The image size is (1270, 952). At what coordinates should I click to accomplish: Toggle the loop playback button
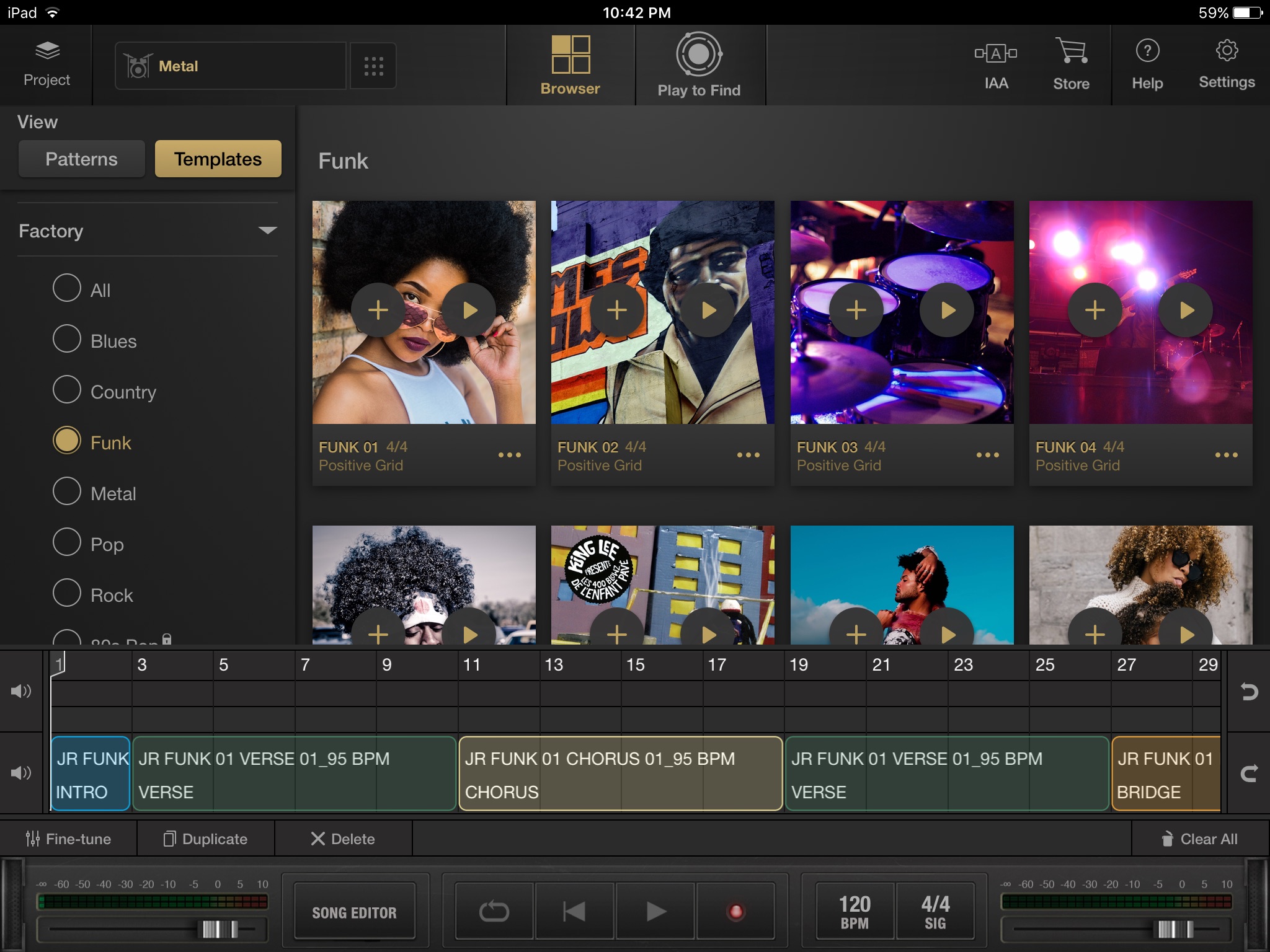pyautogui.click(x=494, y=911)
